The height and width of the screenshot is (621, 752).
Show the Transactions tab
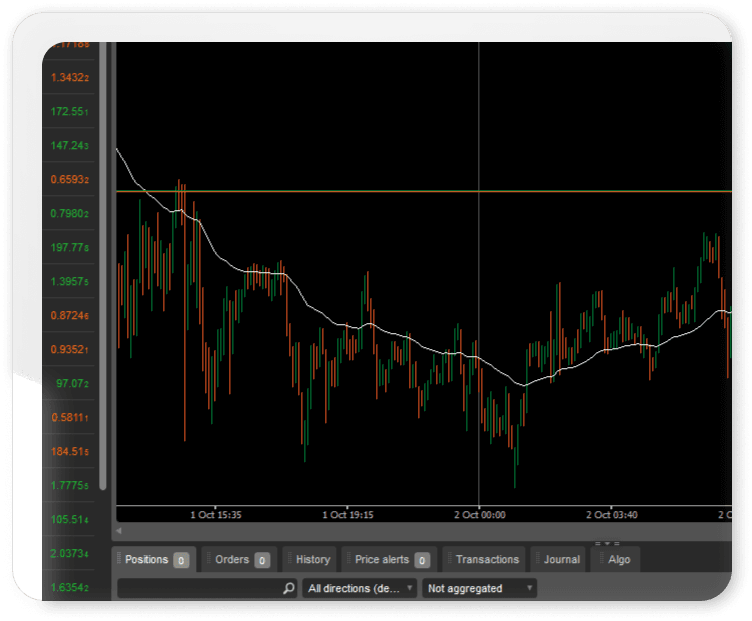point(487,560)
